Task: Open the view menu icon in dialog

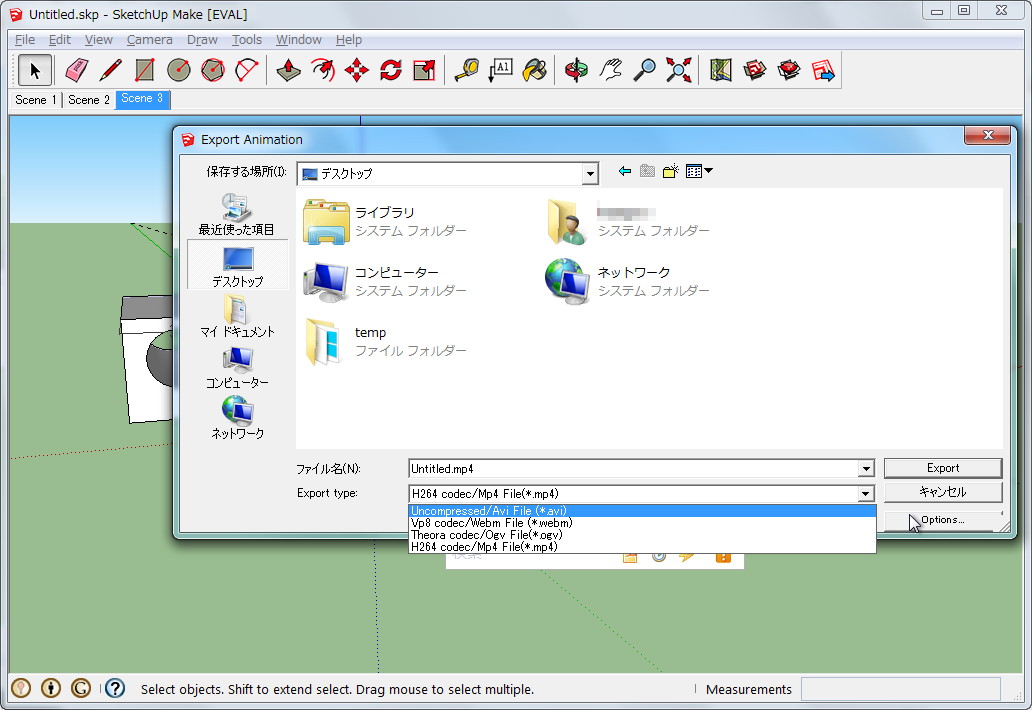Action: [699, 171]
